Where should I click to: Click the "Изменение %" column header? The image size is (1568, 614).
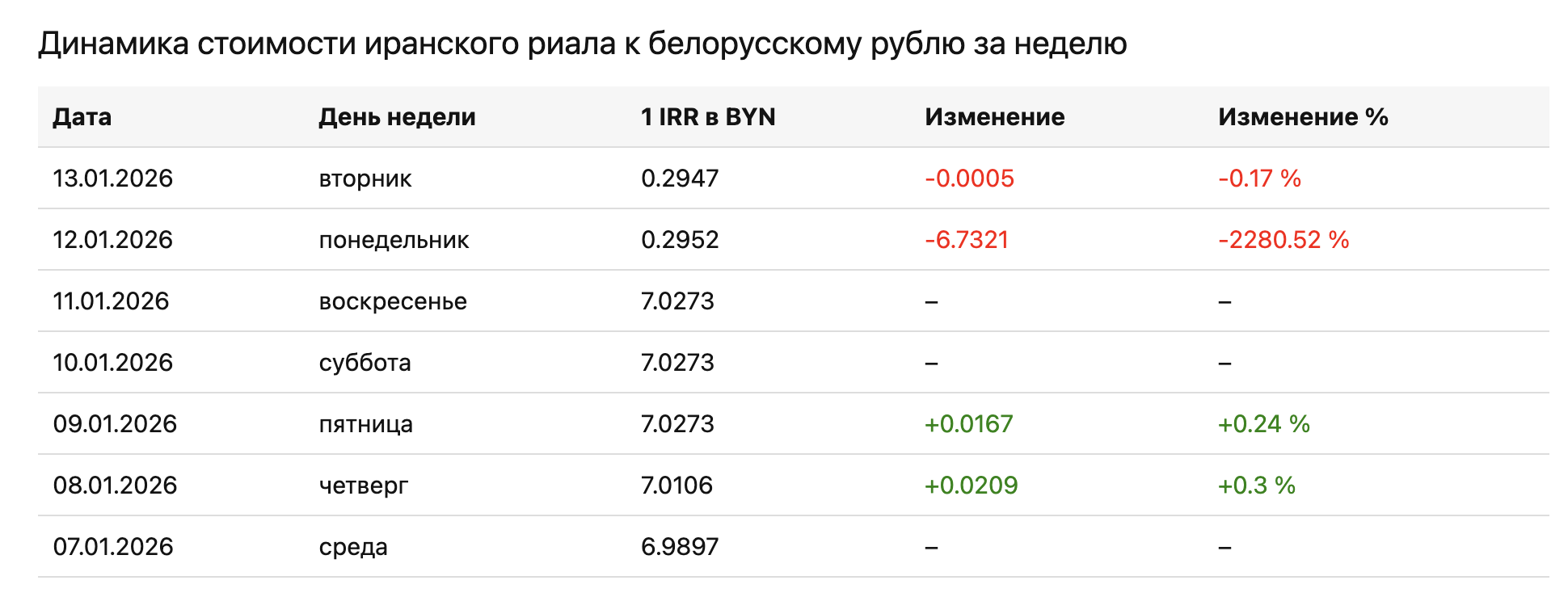tap(1303, 117)
